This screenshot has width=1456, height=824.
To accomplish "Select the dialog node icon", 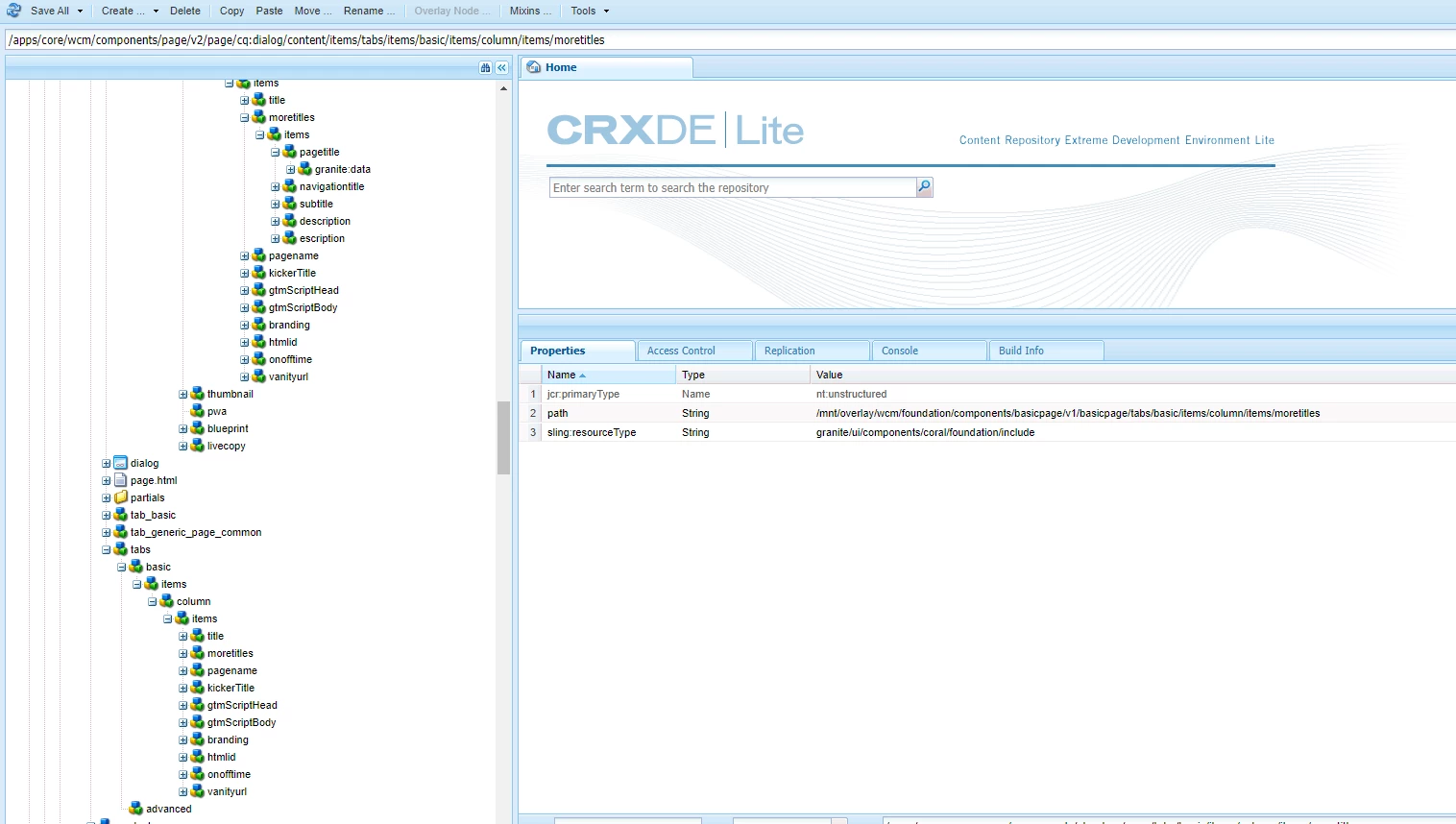I will [120, 463].
